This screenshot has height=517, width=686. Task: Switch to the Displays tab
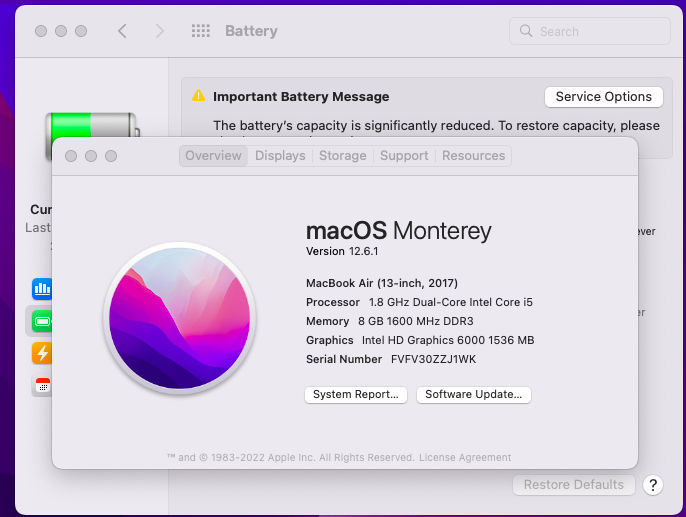280,156
